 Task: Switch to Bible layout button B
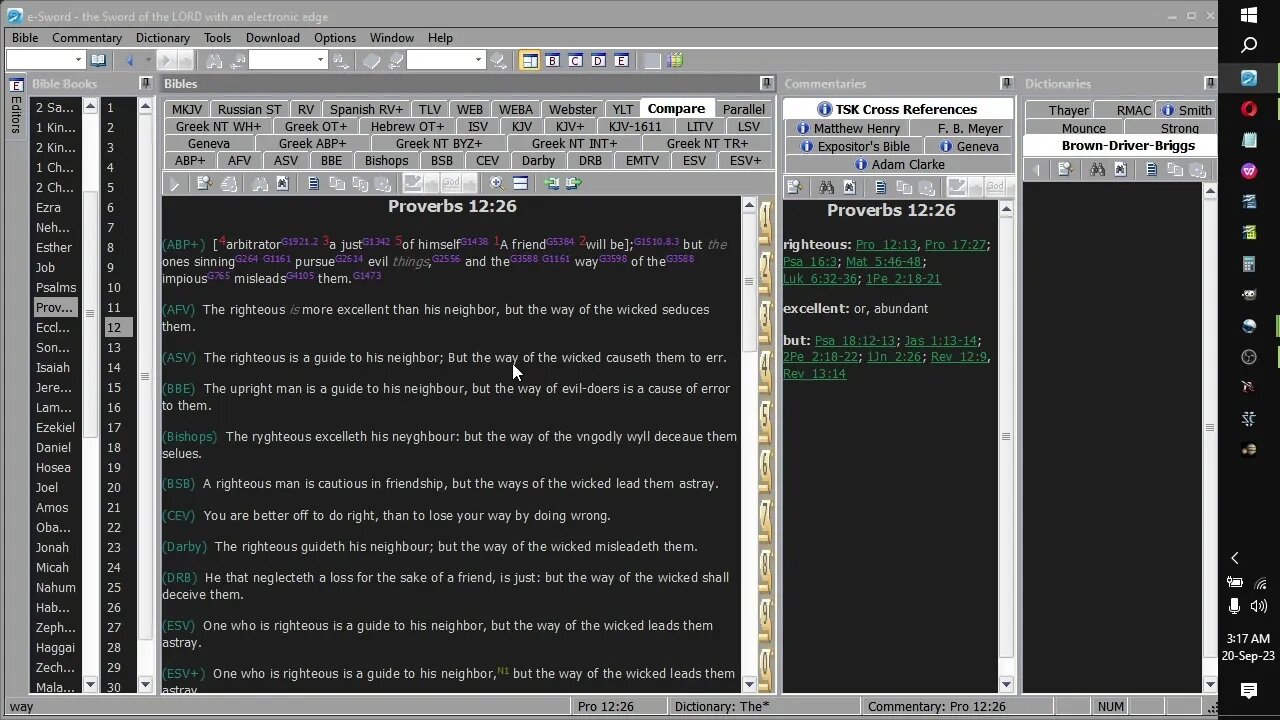point(552,60)
